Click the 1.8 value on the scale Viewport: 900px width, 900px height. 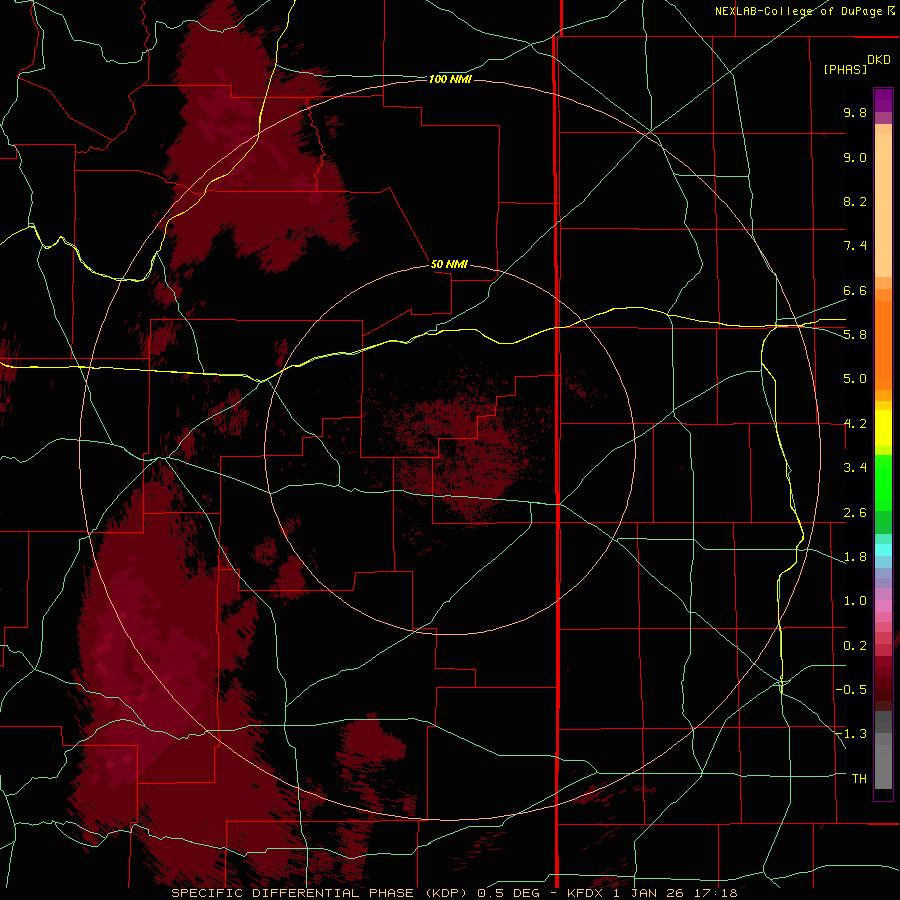[855, 557]
